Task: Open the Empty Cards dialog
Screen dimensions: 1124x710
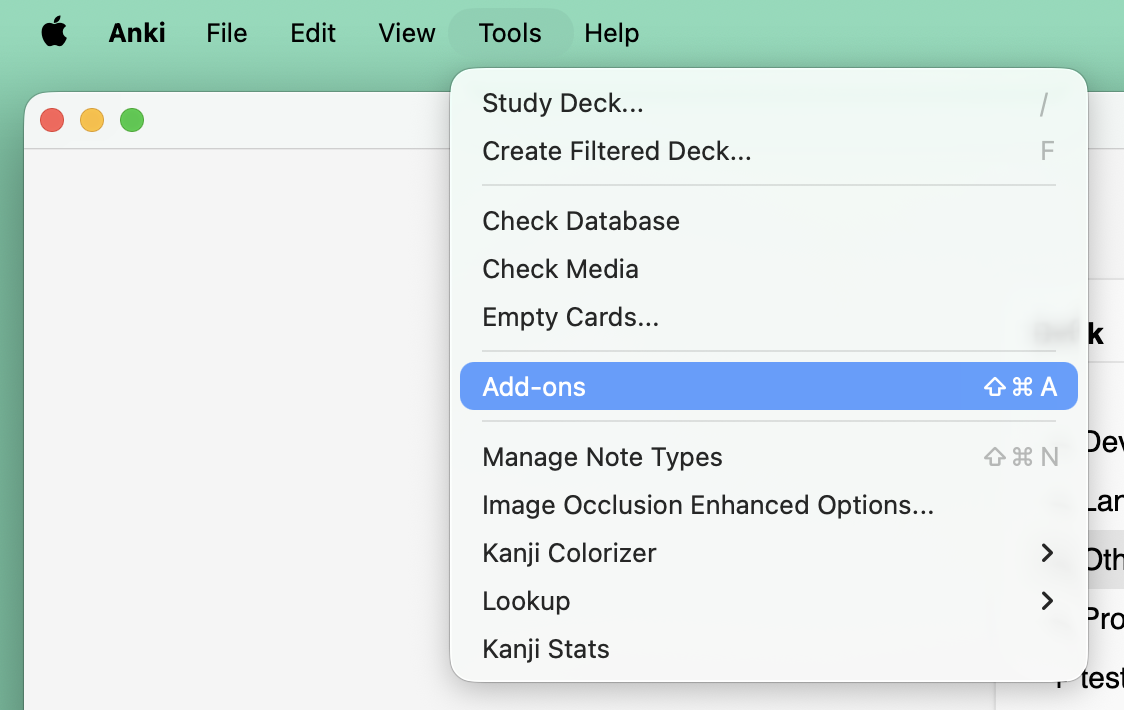Action: tap(571, 317)
